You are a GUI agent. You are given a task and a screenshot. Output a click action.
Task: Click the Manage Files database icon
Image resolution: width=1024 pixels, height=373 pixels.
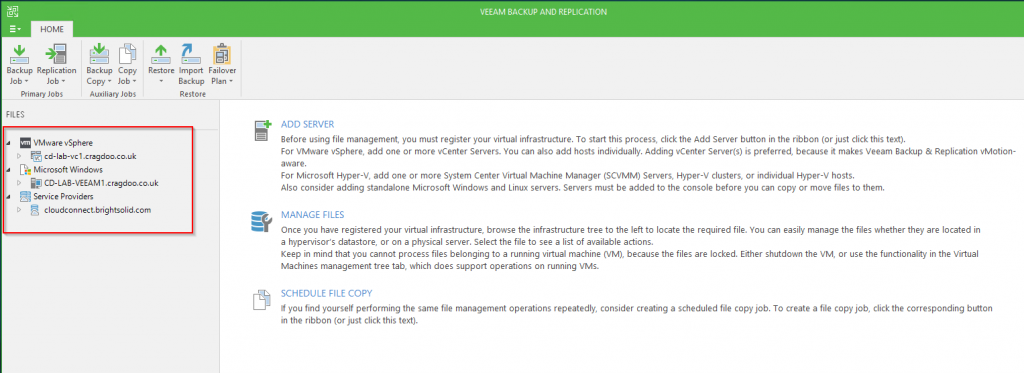pos(261,221)
